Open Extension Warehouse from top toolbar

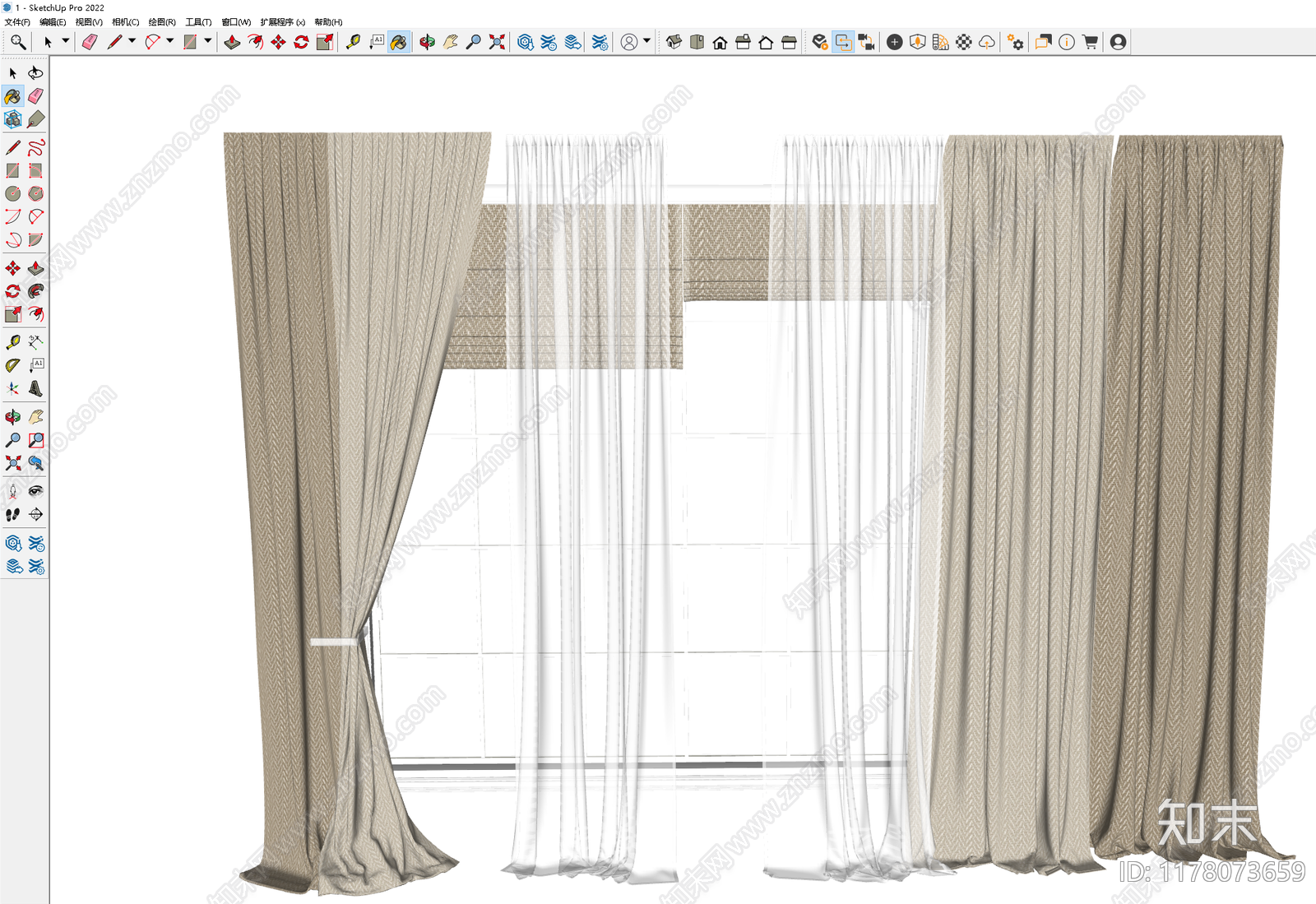tap(549, 42)
